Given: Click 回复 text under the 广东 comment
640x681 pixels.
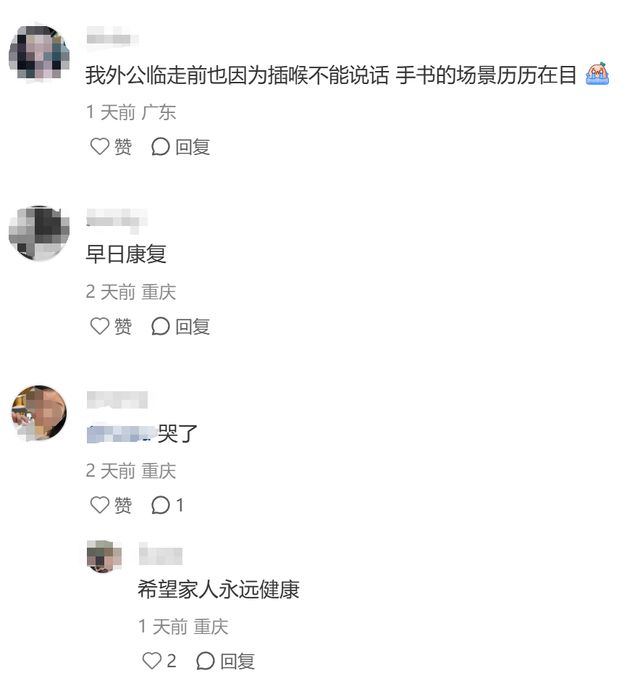Looking at the screenshot, I should pyautogui.click(x=193, y=147).
